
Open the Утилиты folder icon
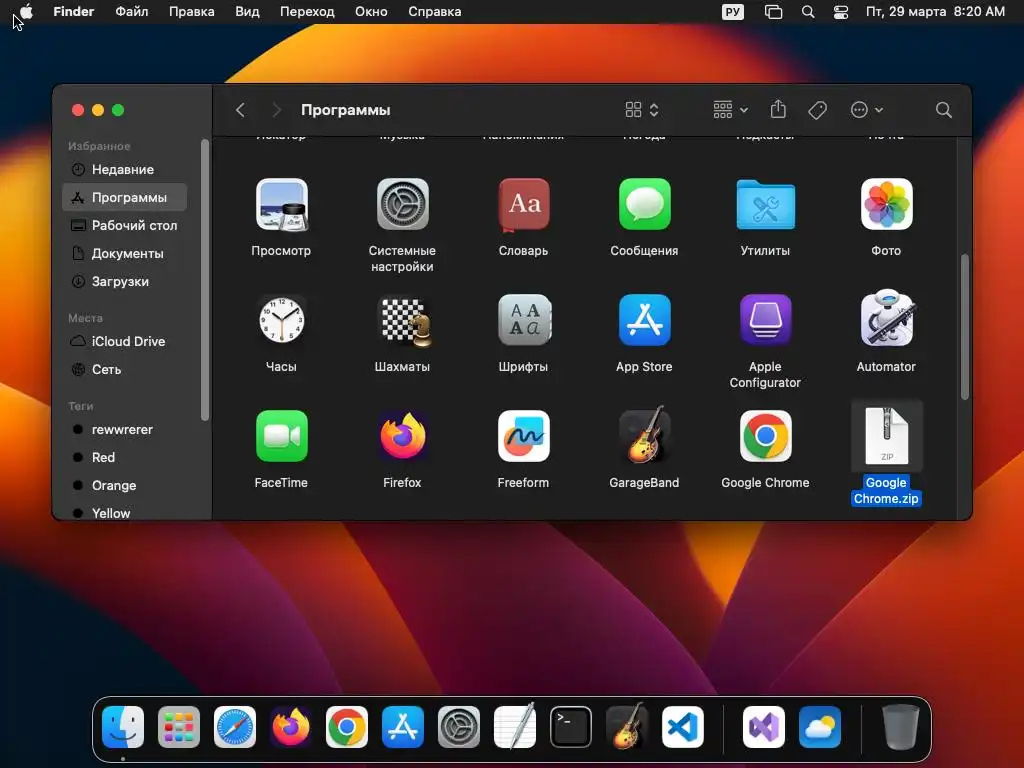(x=765, y=204)
